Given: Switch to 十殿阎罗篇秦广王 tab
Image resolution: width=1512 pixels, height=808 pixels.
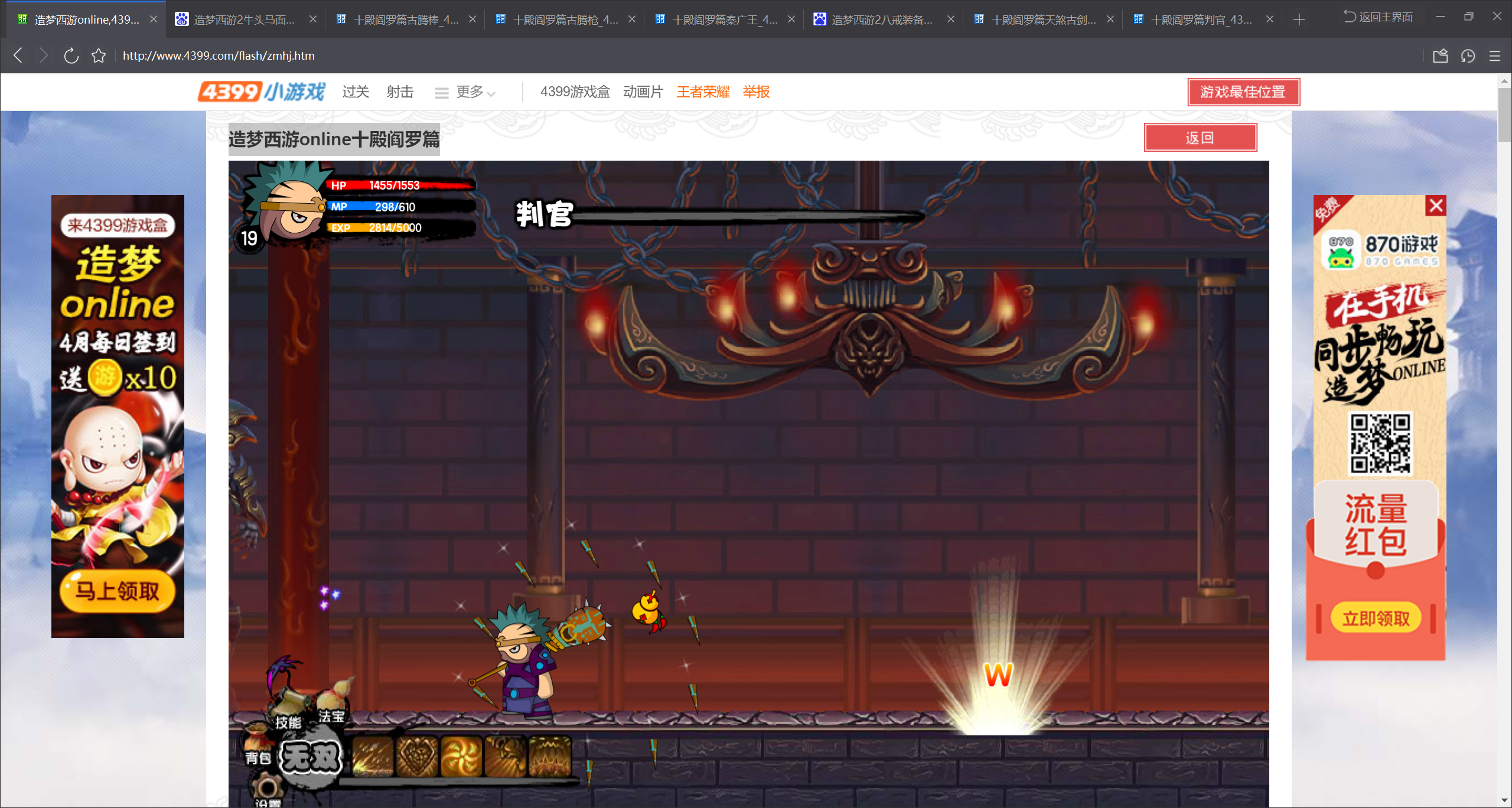Looking at the screenshot, I should (x=724, y=19).
